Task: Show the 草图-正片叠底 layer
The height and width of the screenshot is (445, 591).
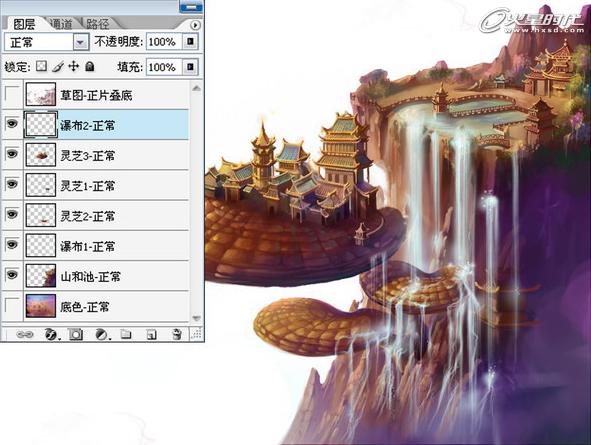Action: 12,94
